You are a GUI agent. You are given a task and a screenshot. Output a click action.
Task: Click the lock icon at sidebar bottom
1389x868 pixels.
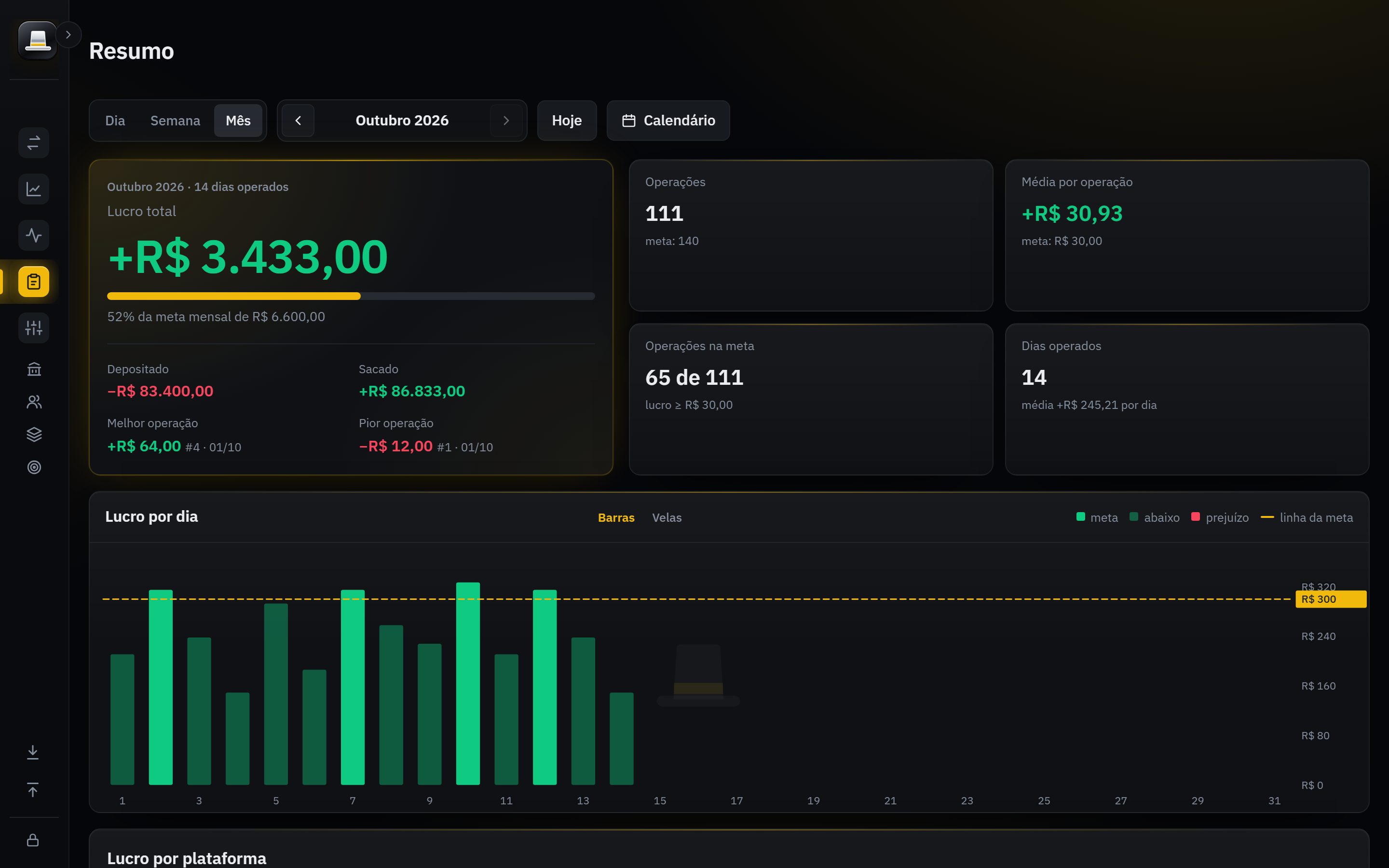click(33, 840)
